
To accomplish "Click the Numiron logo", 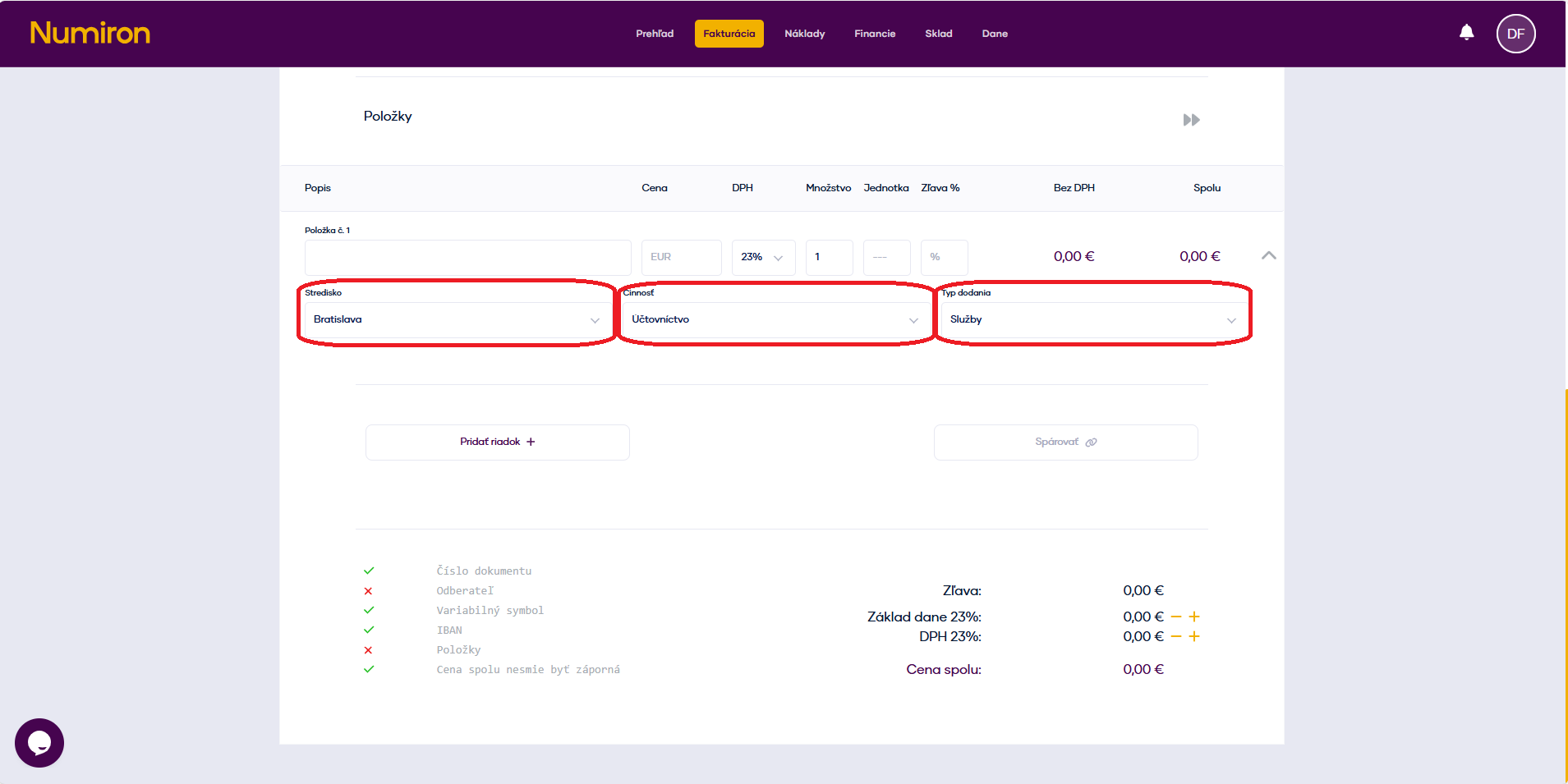I will (x=90, y=33).
